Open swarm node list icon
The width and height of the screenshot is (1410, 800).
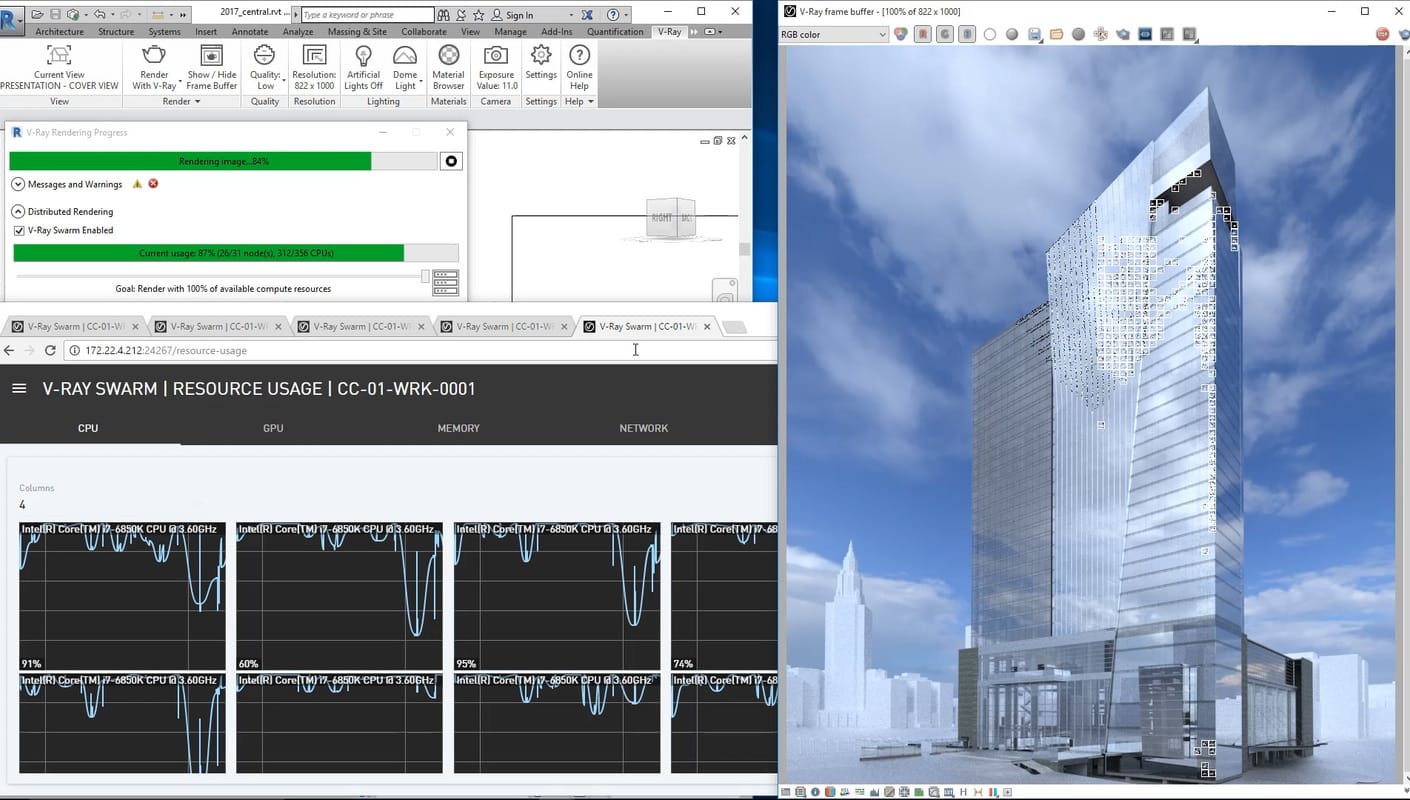[x=445, y=283]
